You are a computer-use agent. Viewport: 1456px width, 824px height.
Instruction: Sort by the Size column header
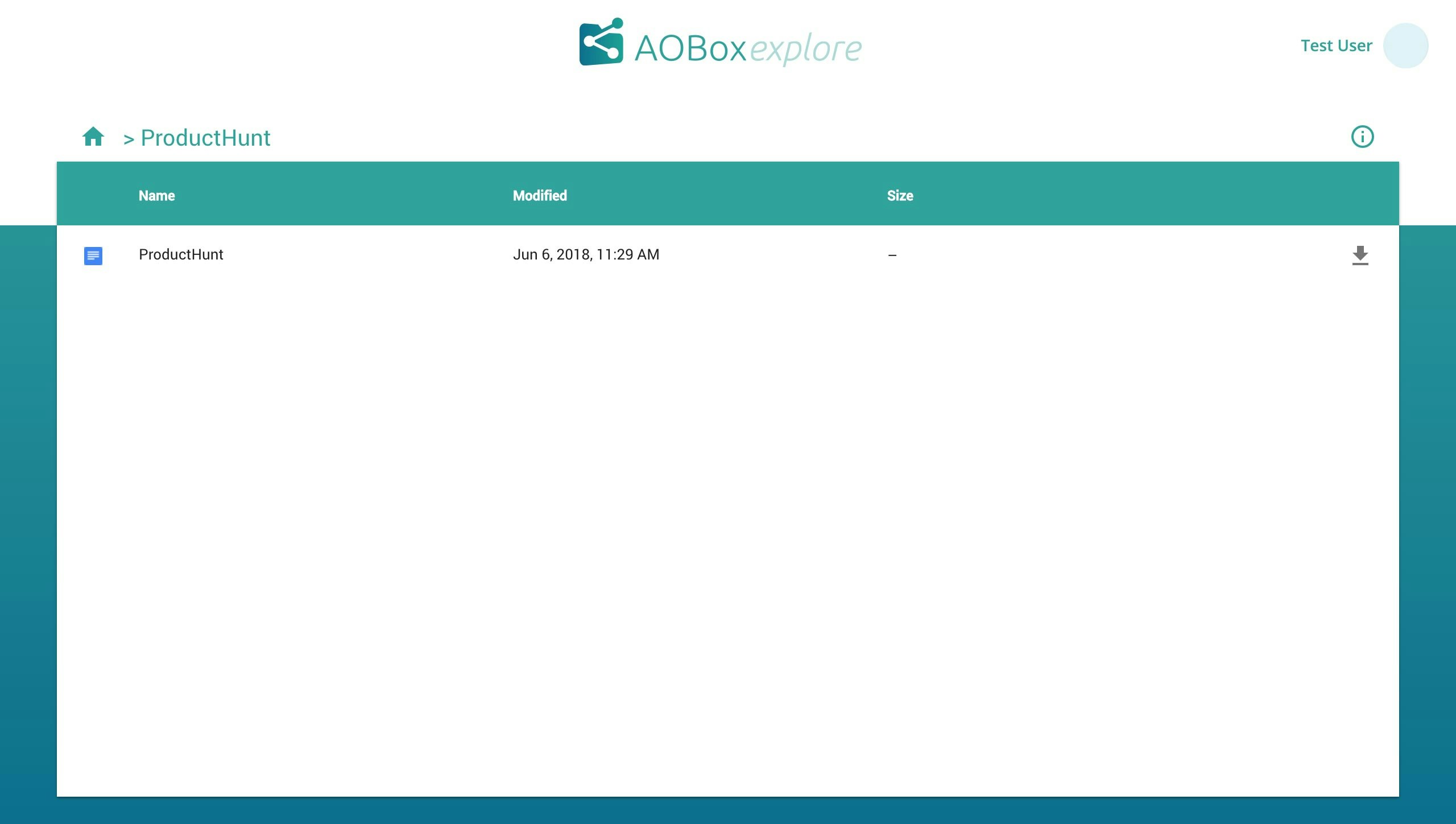click(x=900, y=195)
